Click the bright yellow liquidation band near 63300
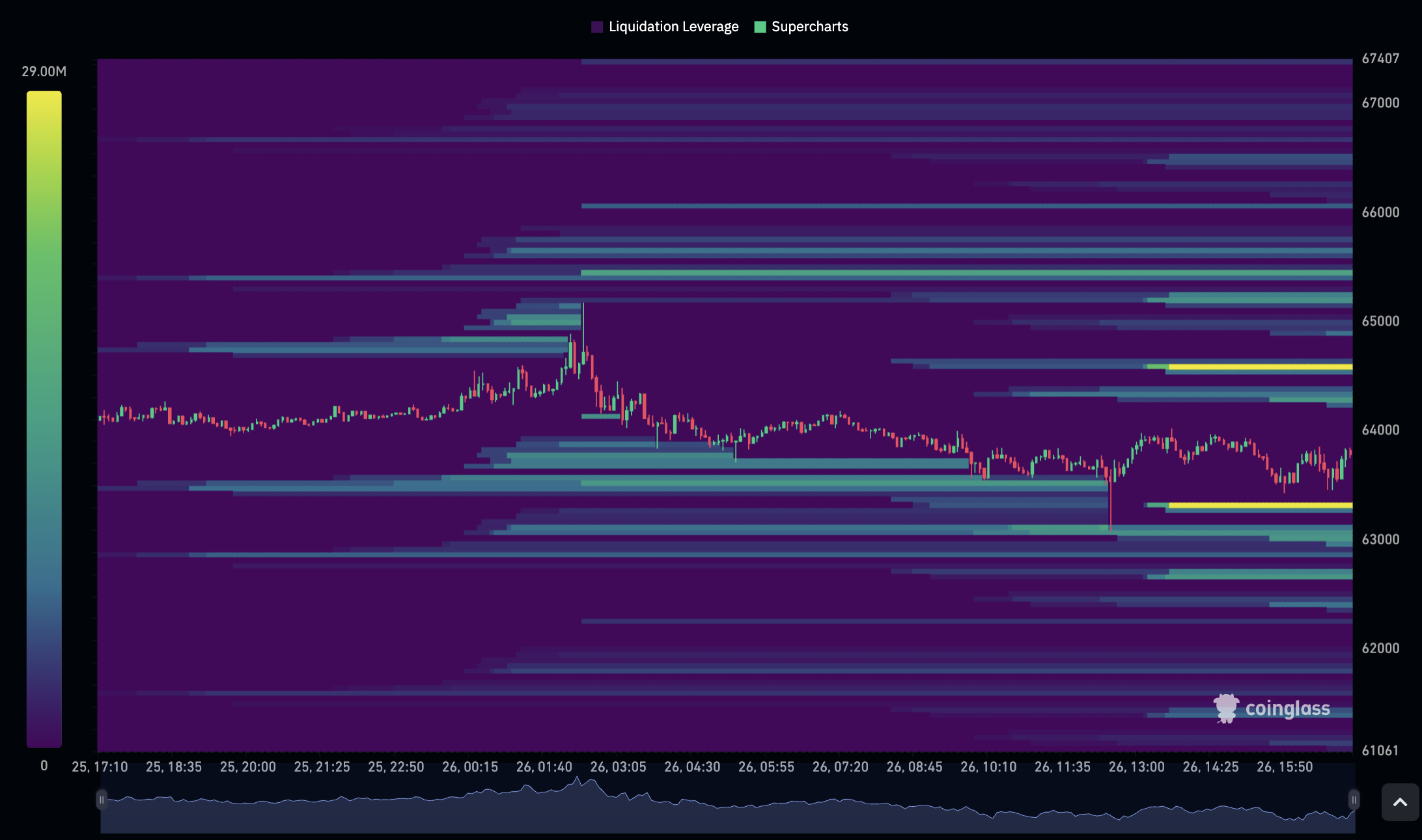Screen dimensions: 1422x840 tap(1261, 505)
